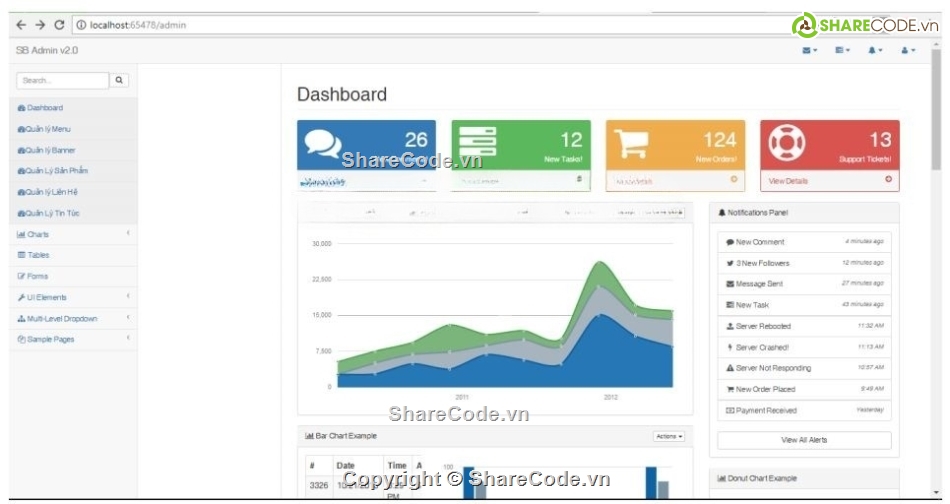The width and height of the screenshot is (950, 504).
Task: Open the Server Crashed! notification
Action: click(x=804, y=347)
